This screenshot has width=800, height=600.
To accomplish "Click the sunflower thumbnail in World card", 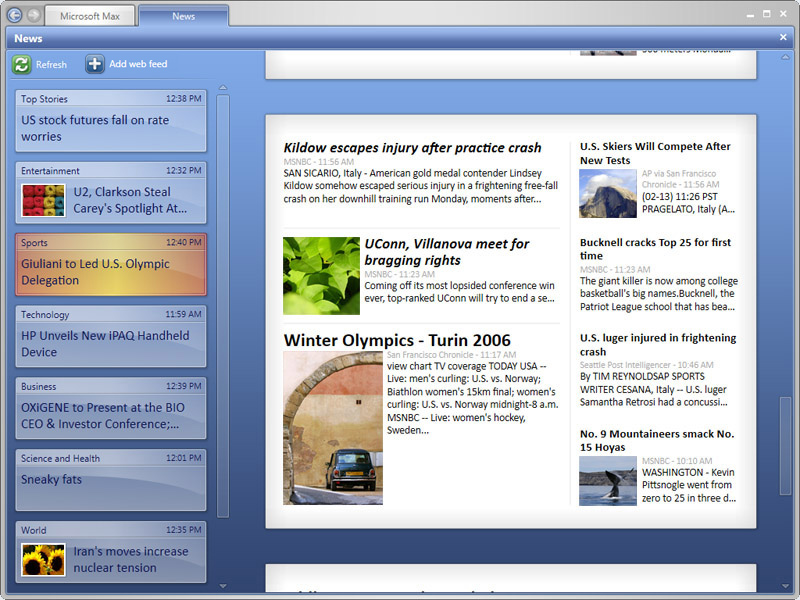I will tap(43, 560).
